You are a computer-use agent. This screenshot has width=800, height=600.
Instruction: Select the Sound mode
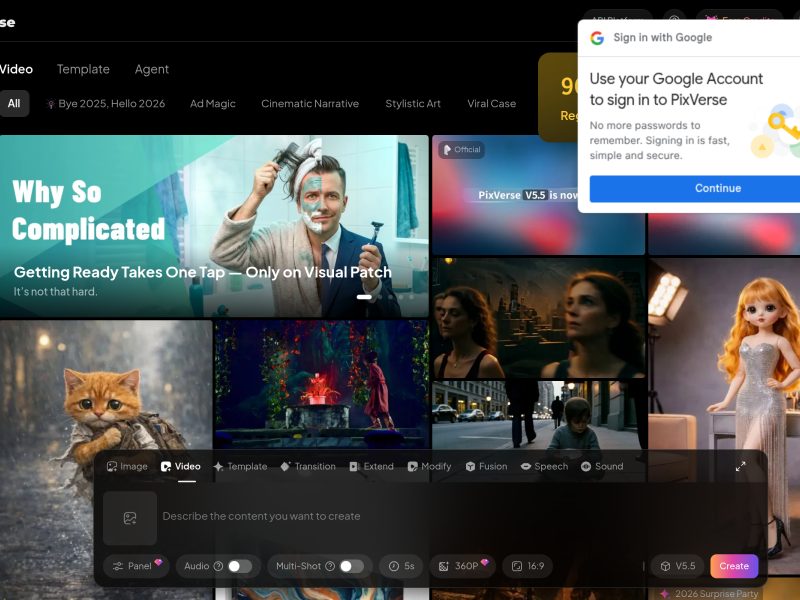pyautogui.click(x=602, y=466)
